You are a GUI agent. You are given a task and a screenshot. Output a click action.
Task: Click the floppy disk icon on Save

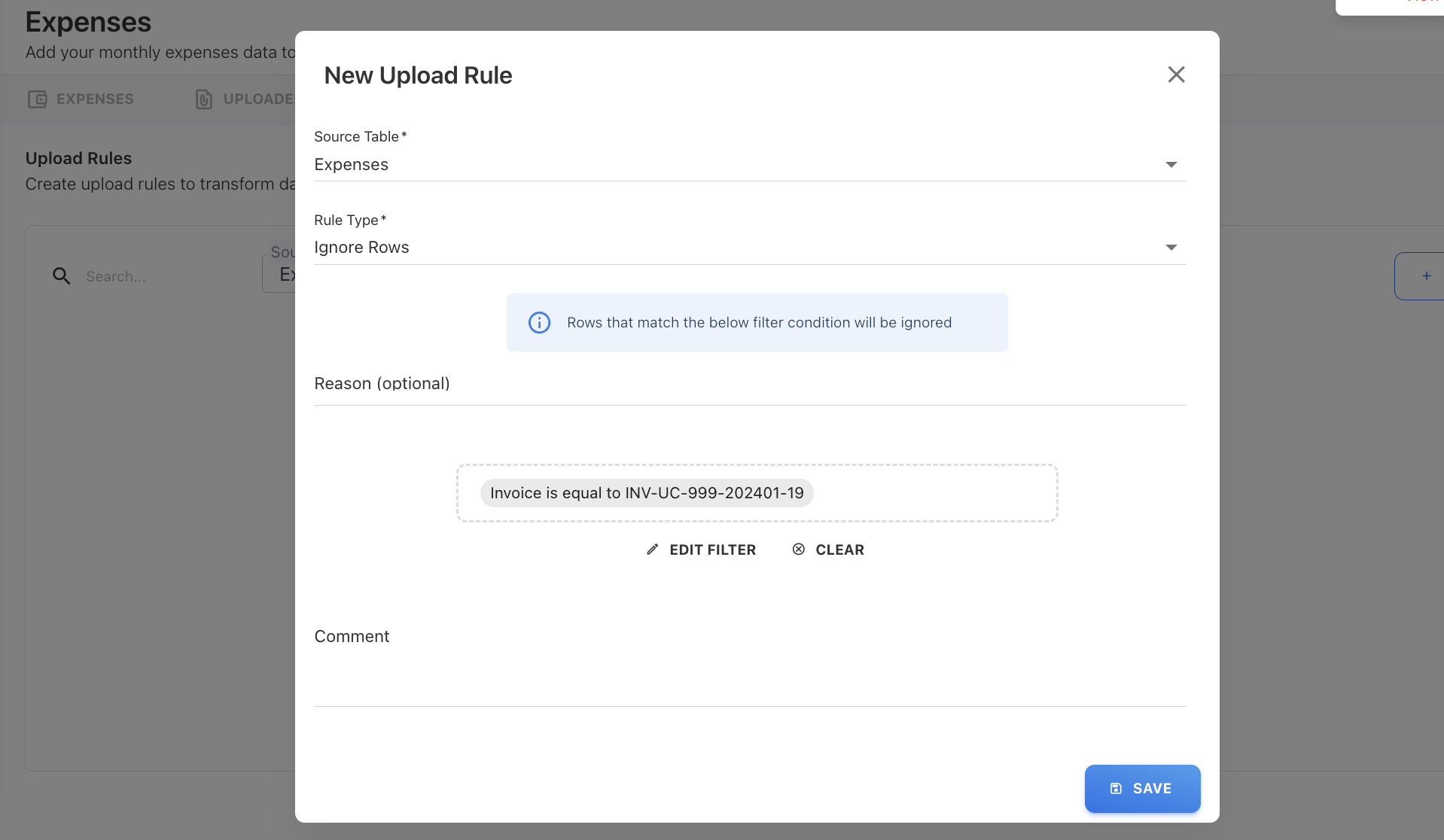1116,789
